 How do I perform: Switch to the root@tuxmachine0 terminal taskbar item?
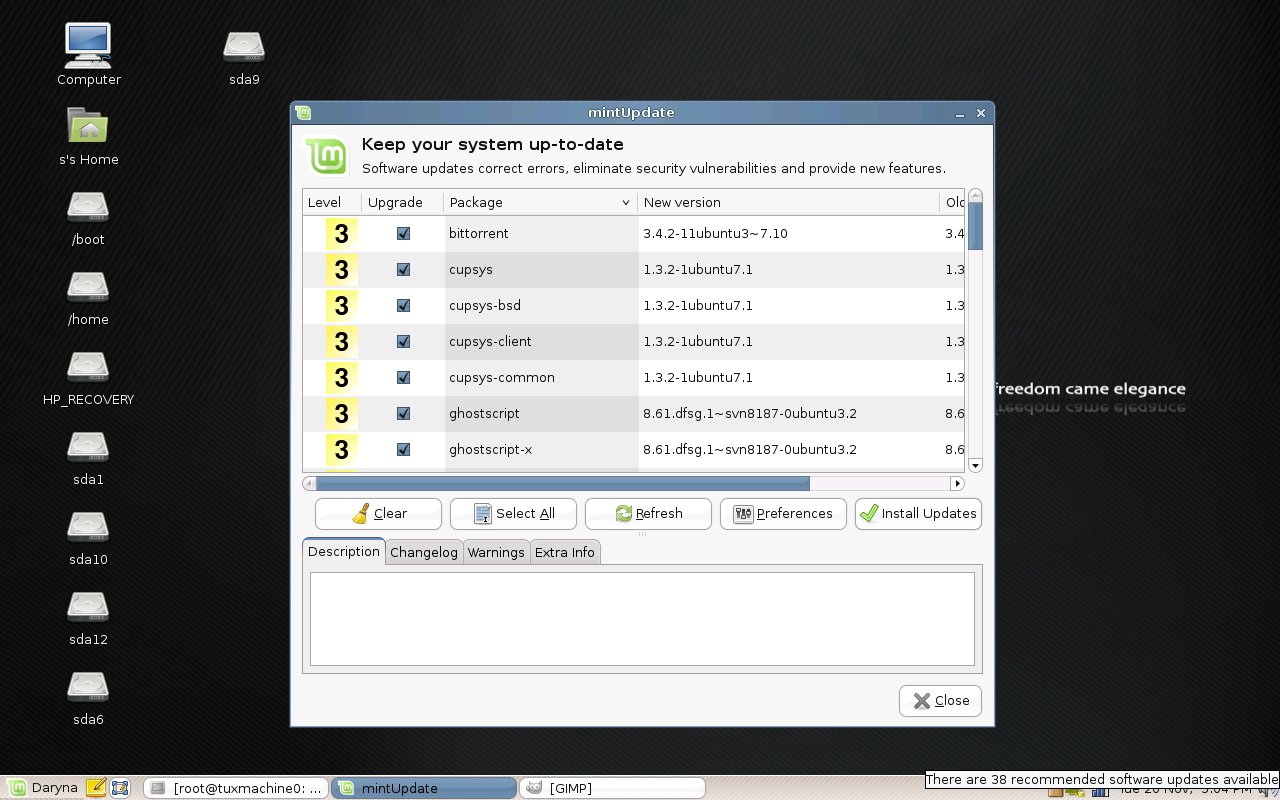click(235, 788)
